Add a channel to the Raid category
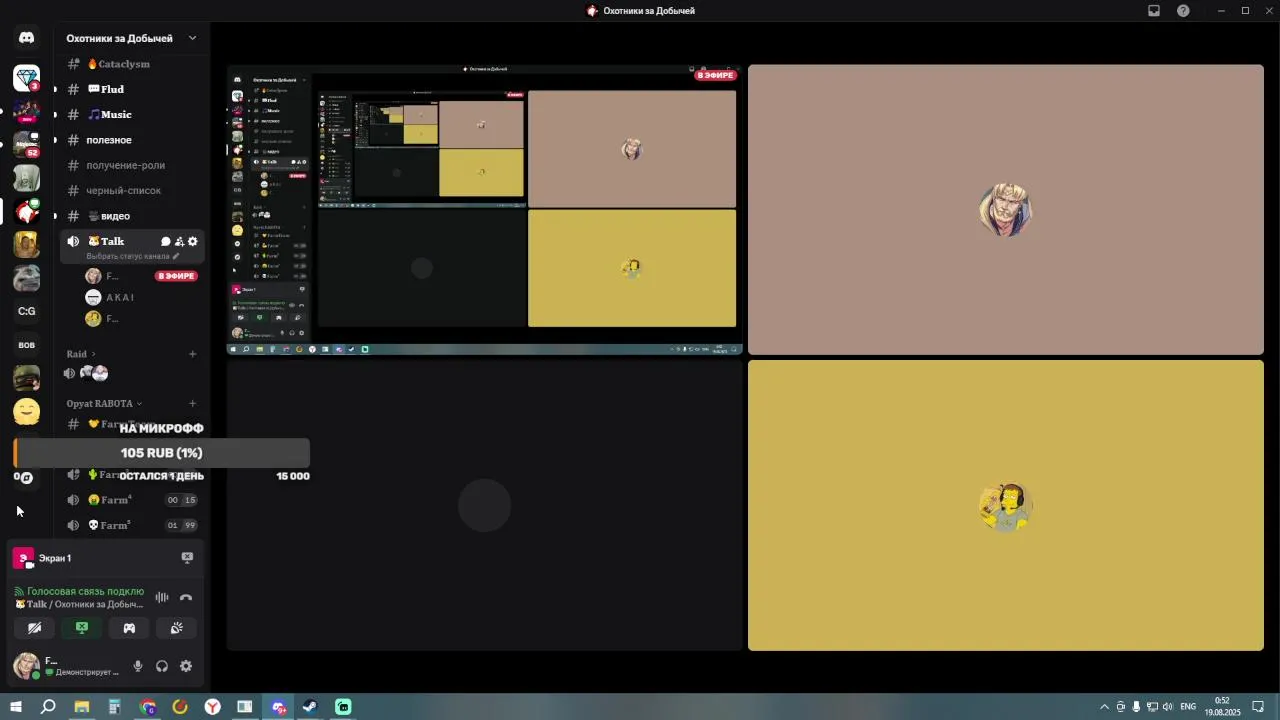This screenshot has width=1280, height=720. tap(193, 354)
